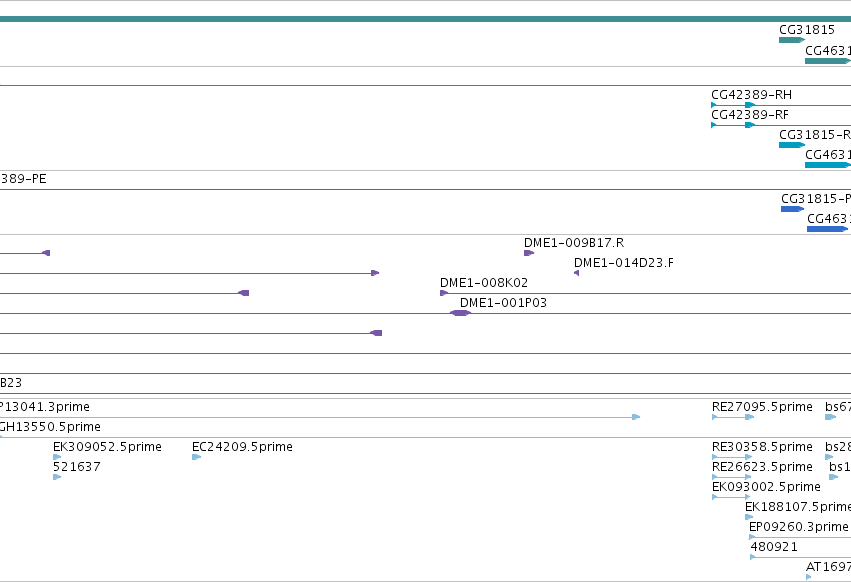Select the 480921 EST label
851x582 pixels.
click(x=774, y=547)
